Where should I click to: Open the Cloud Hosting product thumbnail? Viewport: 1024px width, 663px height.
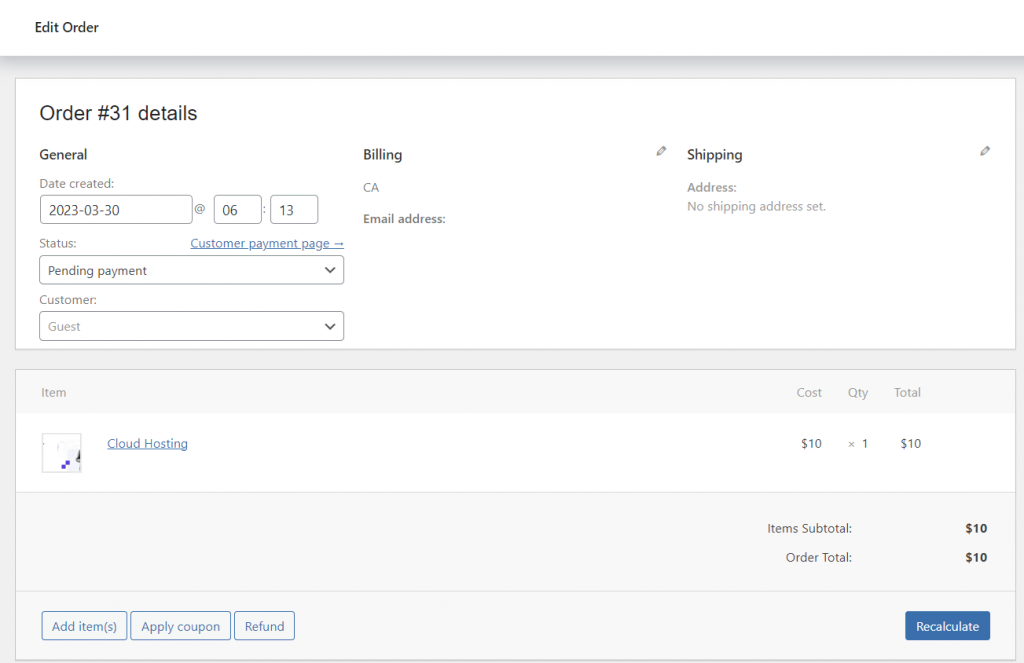pos(61,453)
